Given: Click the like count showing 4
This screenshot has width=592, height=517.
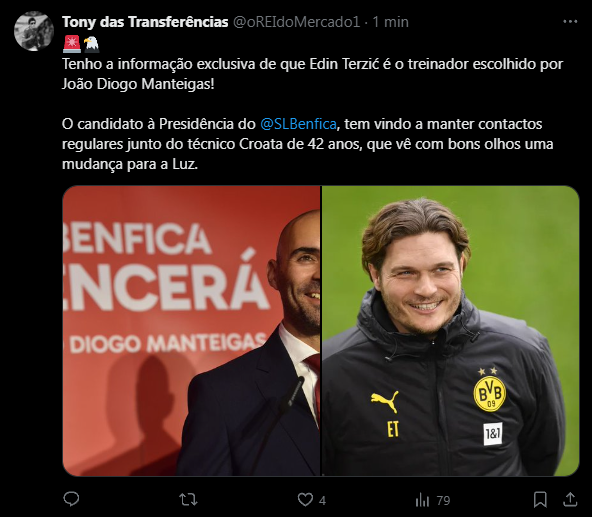Looking at the screenshot, I should click(322, 500).
